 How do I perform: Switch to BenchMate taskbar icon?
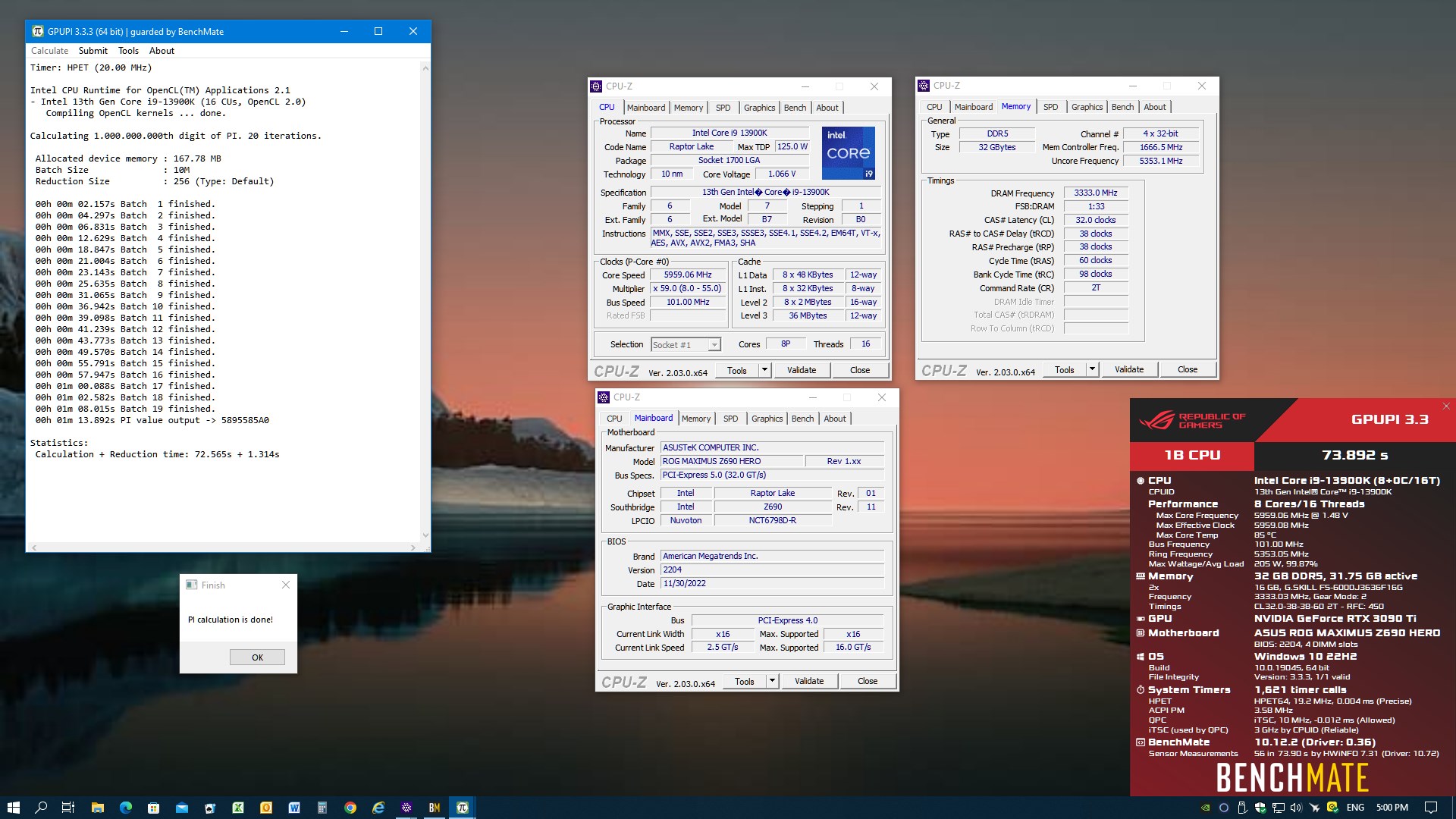pos(434,808)
